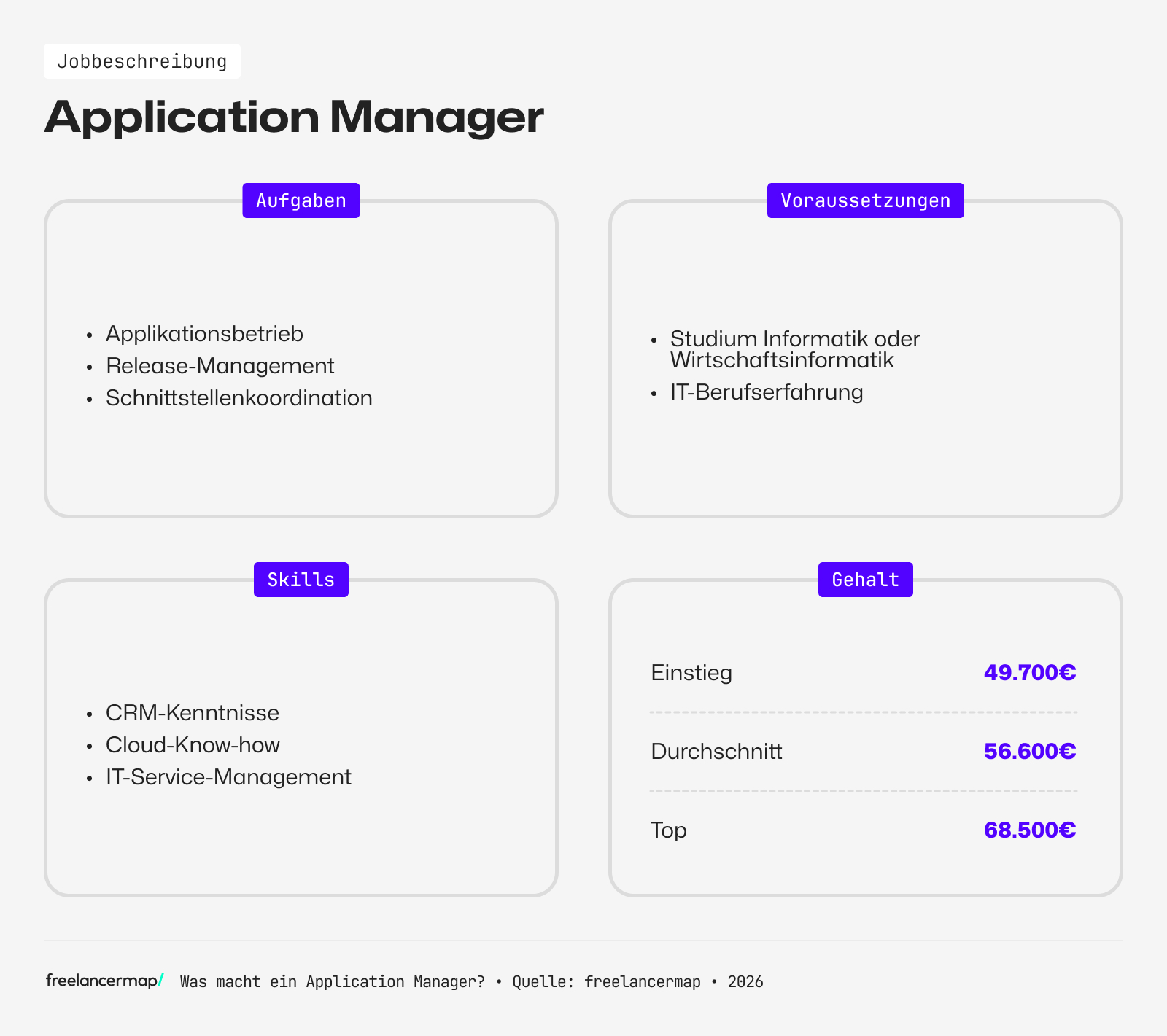Screen dimensions: 1167x1036
Task: Click the Jobbeschreibung label
Action: pyautogui.click(x=143, y=61)
